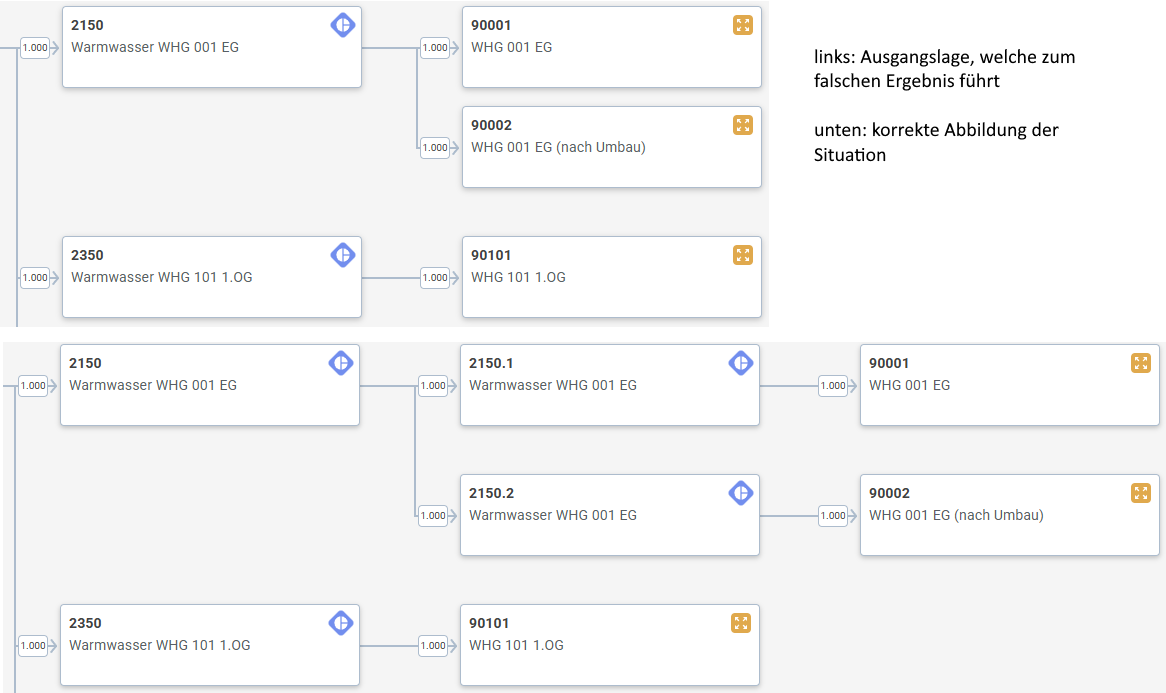Screen dimensions: 1166x693
Task: Click the blue icon on node 2150.2
Action: tap(740, 493)
